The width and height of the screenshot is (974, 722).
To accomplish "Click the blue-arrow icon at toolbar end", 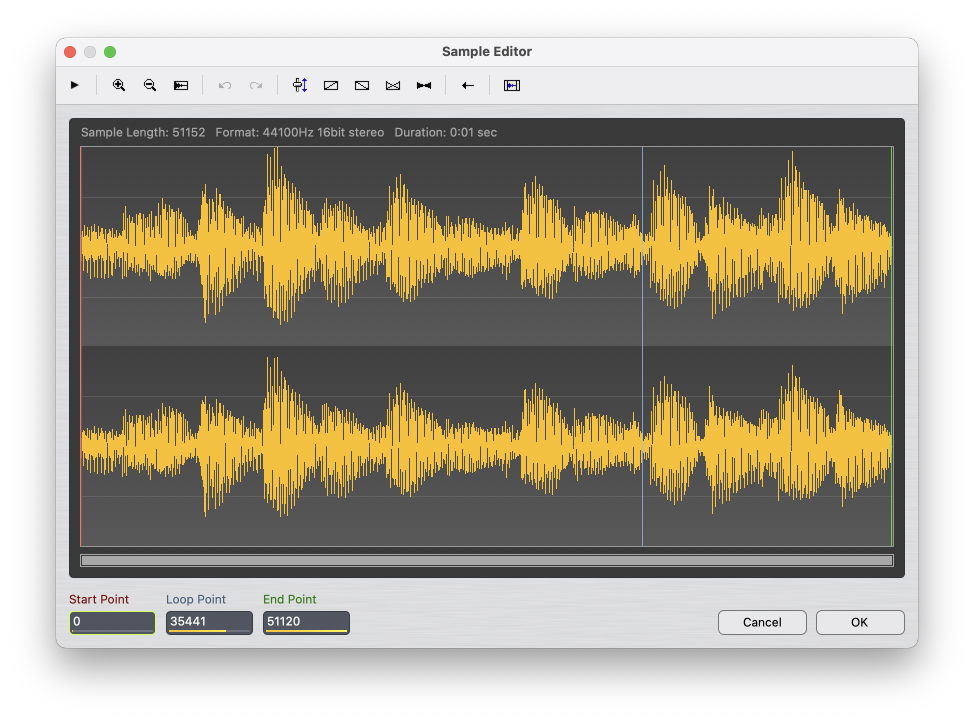I will point(512,86).
